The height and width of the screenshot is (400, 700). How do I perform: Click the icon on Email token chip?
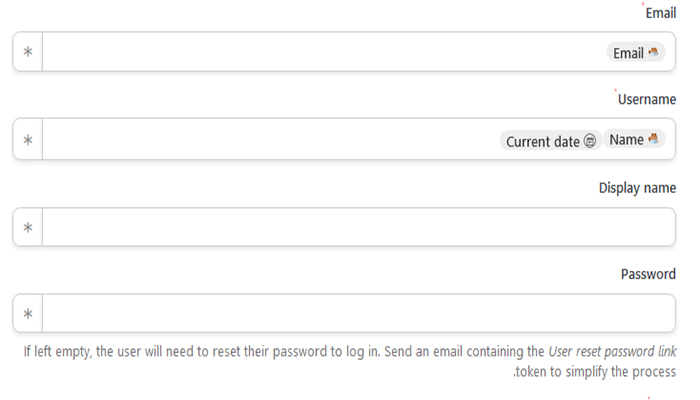(x=654, y=52)
